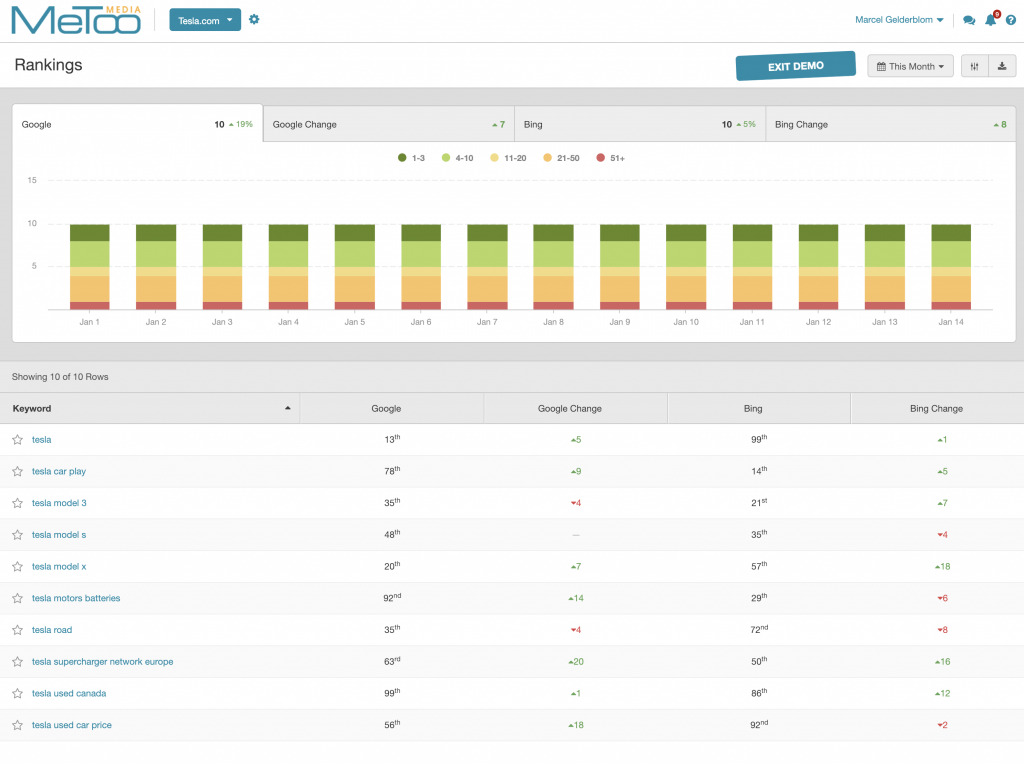Star the 'tesla' keyword
The image size is (1024, 764).
tap(18, 439)
